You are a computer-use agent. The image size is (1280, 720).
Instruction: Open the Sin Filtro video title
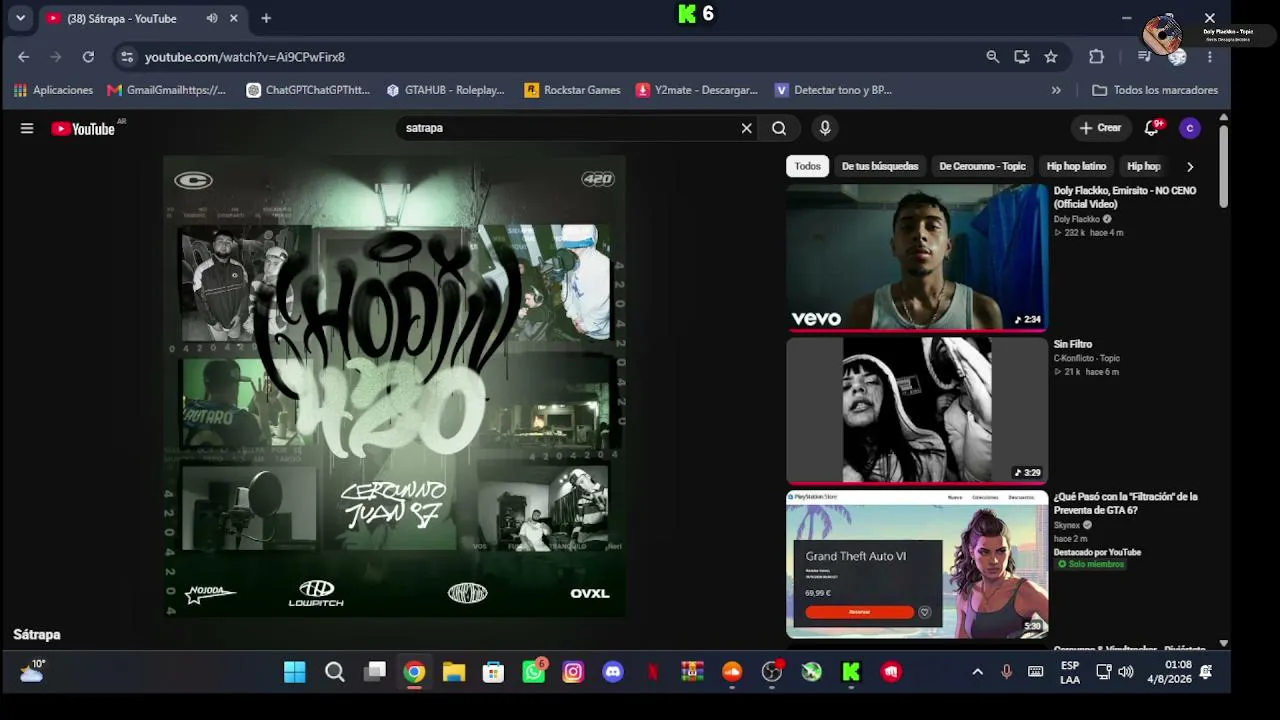click(x=1072, y=344)
